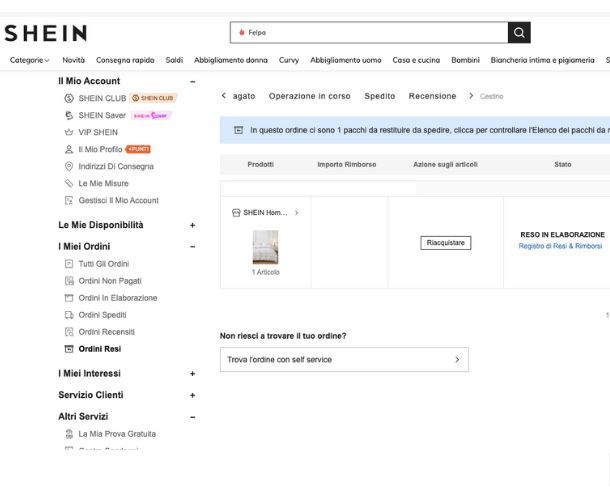Go to Consegna rapida section
The height and width of the screenshot is (500, 610).
pyautogui.click(x=125, y=60)
